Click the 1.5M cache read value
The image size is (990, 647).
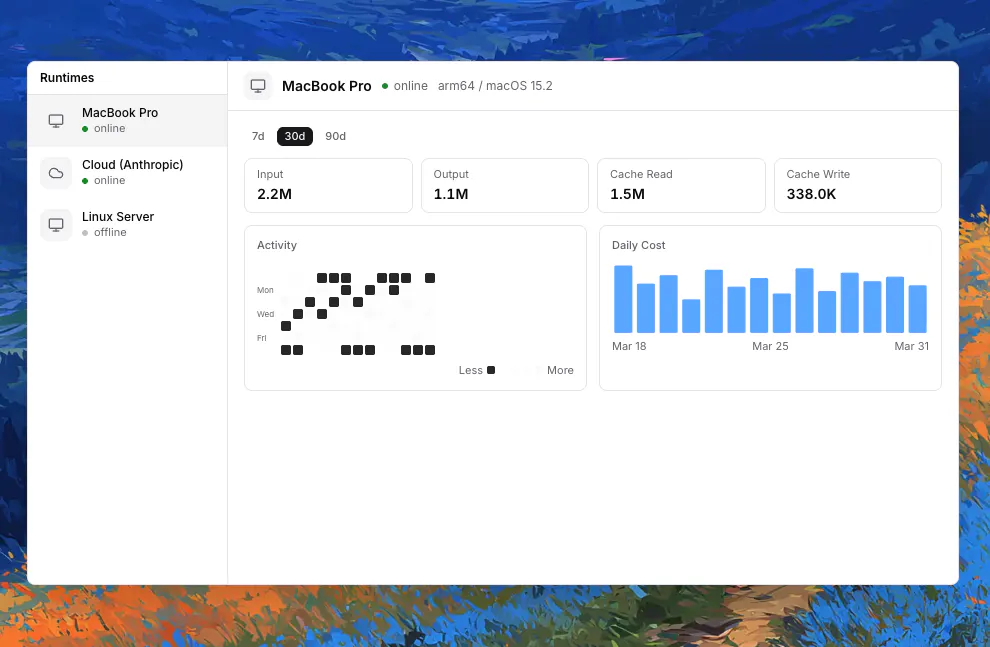point(627,194)
